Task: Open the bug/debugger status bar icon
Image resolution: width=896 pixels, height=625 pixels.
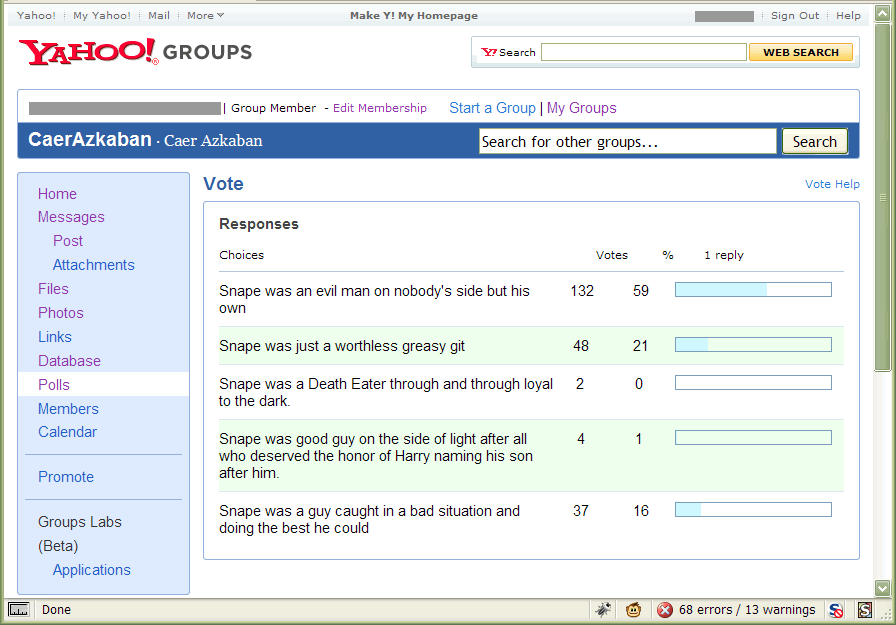Action: (x=603, y=610)
